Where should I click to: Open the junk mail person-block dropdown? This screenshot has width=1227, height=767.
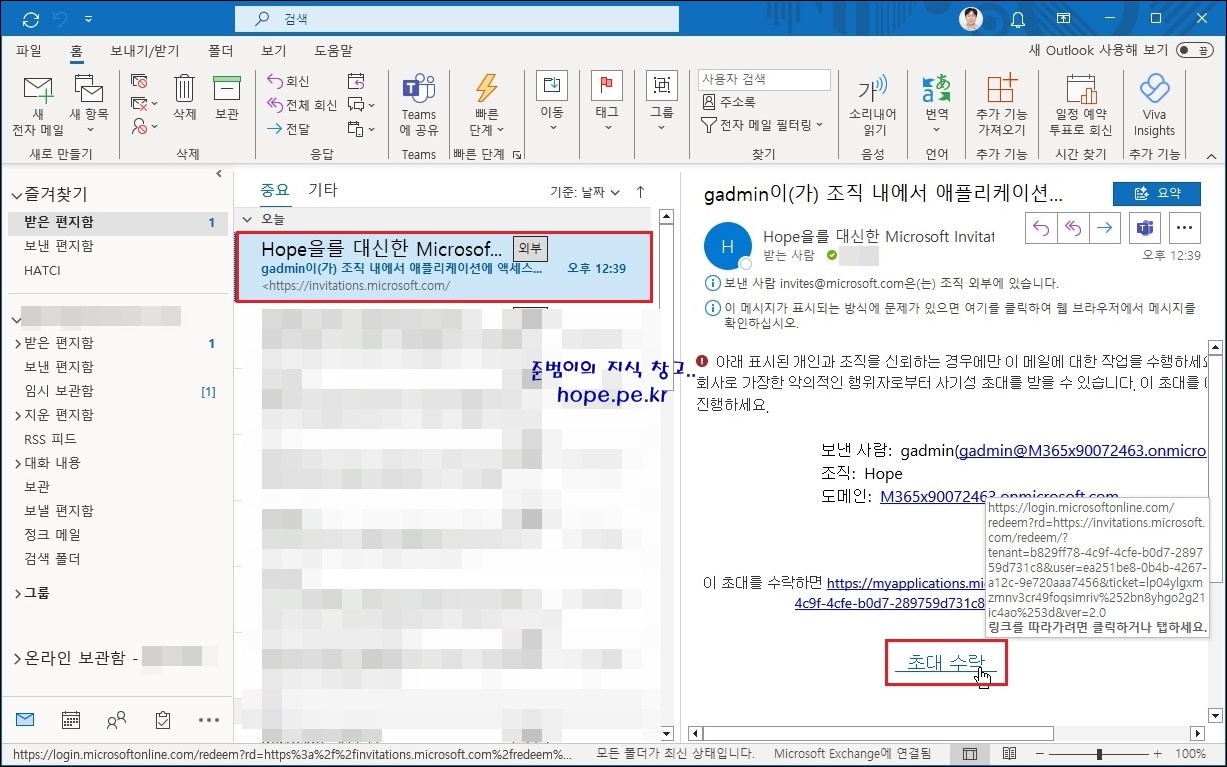145,128
